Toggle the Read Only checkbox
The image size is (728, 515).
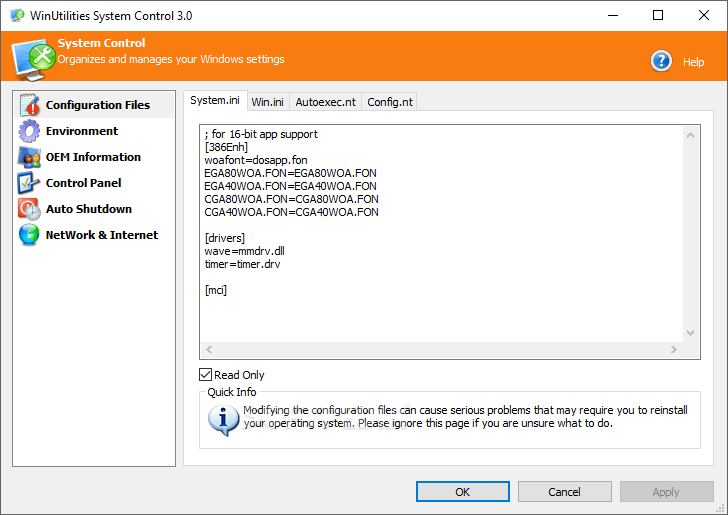tap(205, 375)
